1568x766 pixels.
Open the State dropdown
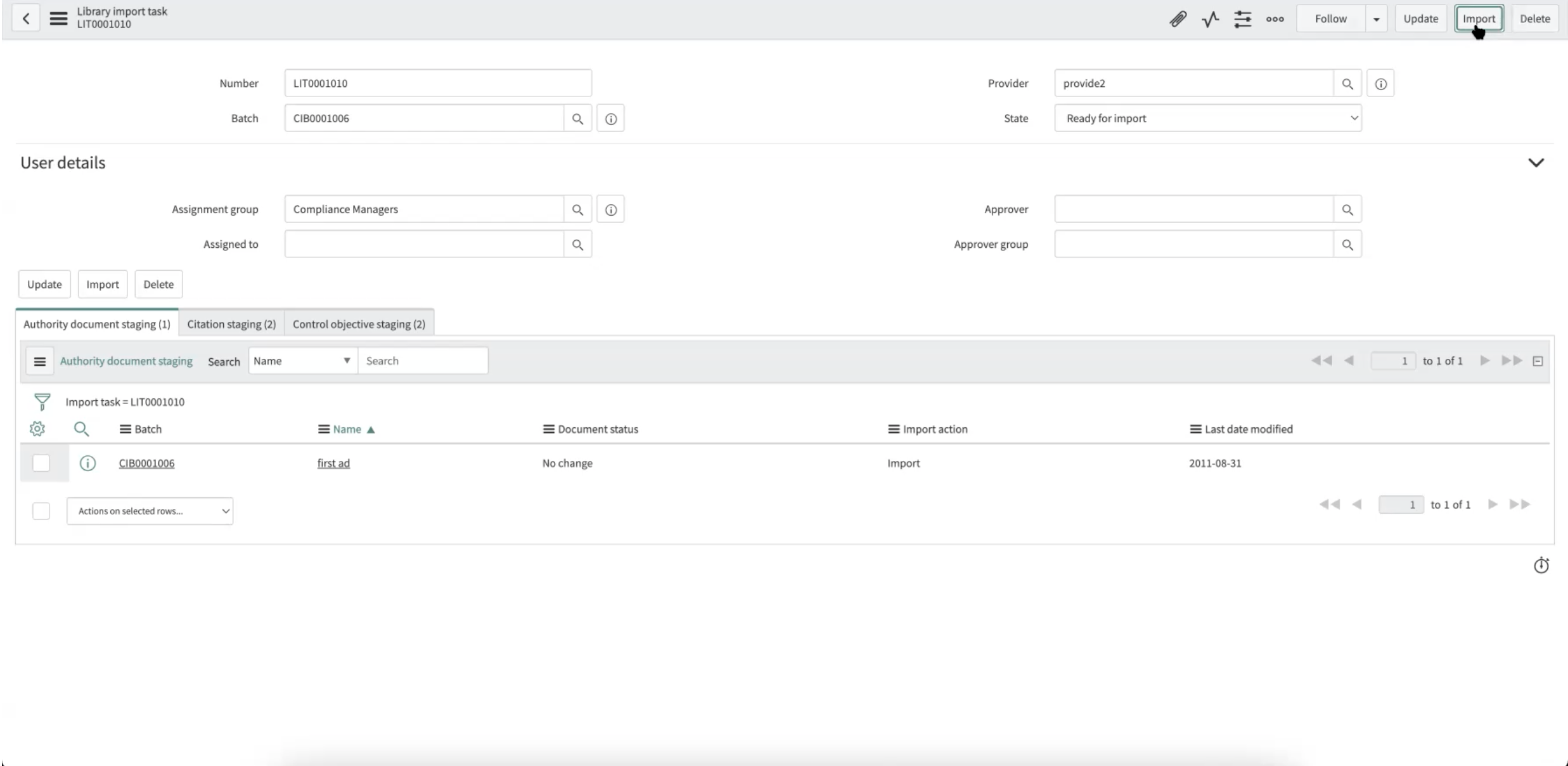click(1207, 119)
